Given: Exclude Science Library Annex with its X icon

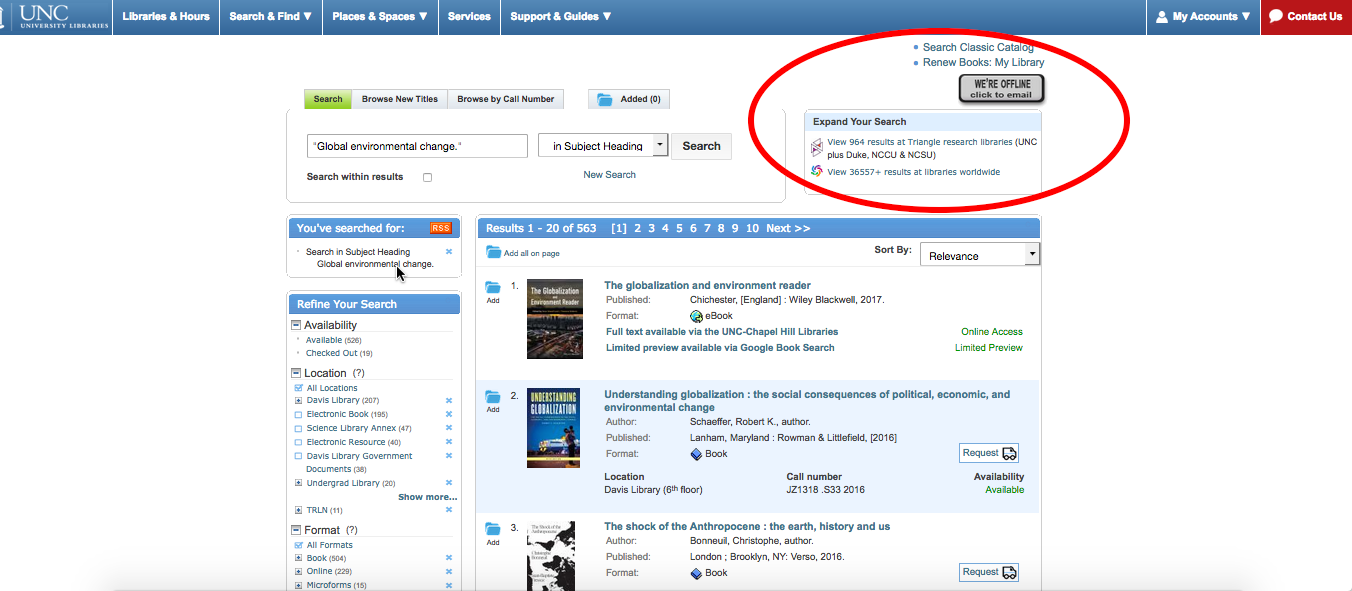Looking at the screenshot, I should (449, 428).
